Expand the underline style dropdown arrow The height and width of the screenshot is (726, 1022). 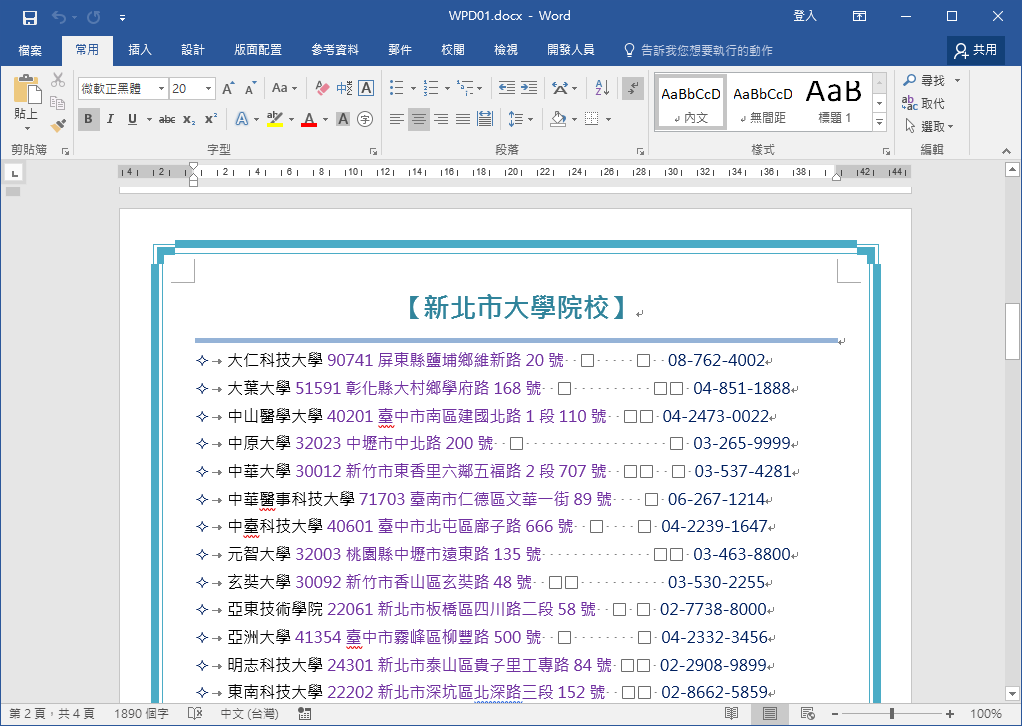pos(149,119)
